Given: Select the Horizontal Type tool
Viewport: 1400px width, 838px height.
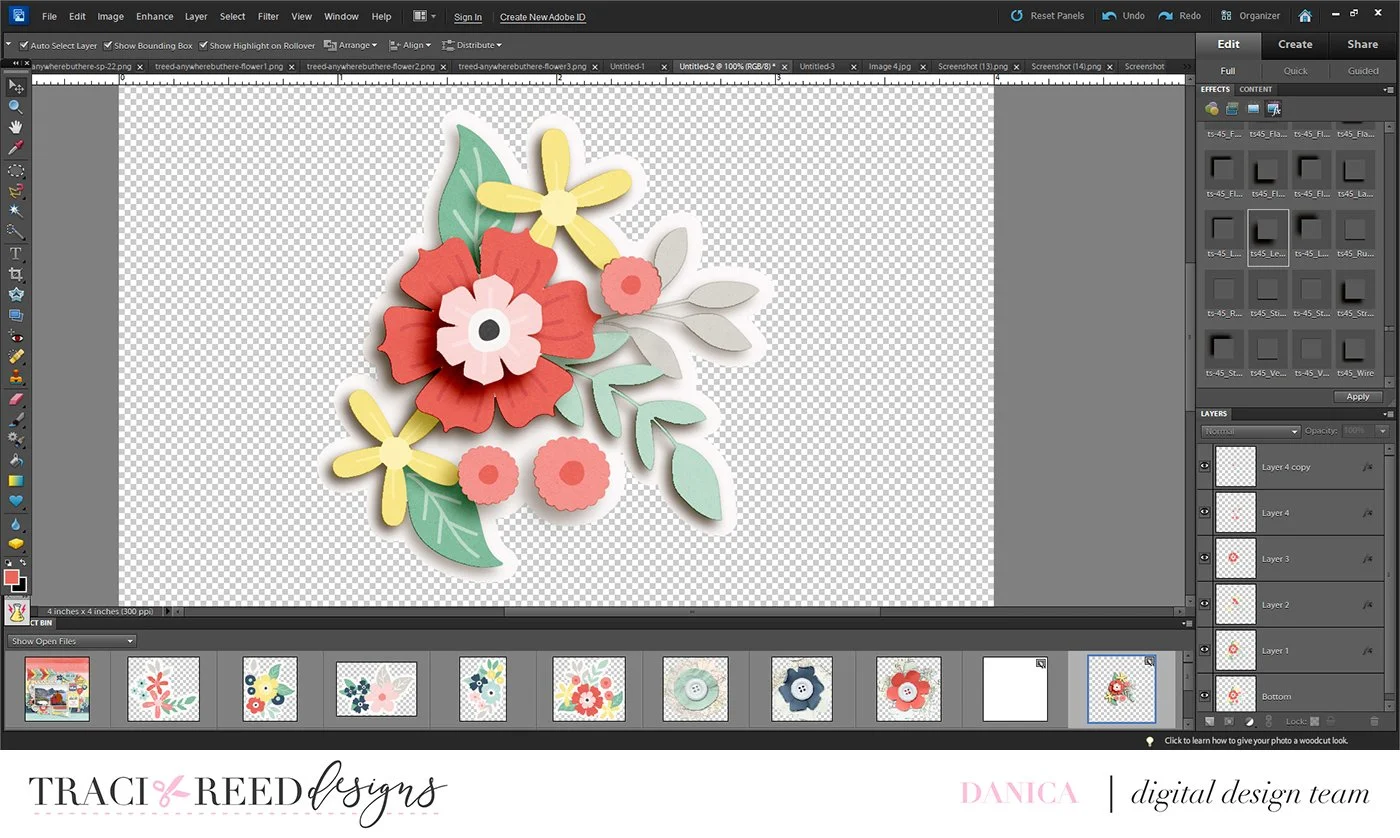Looking at the screenshot, I should (15, 253).
